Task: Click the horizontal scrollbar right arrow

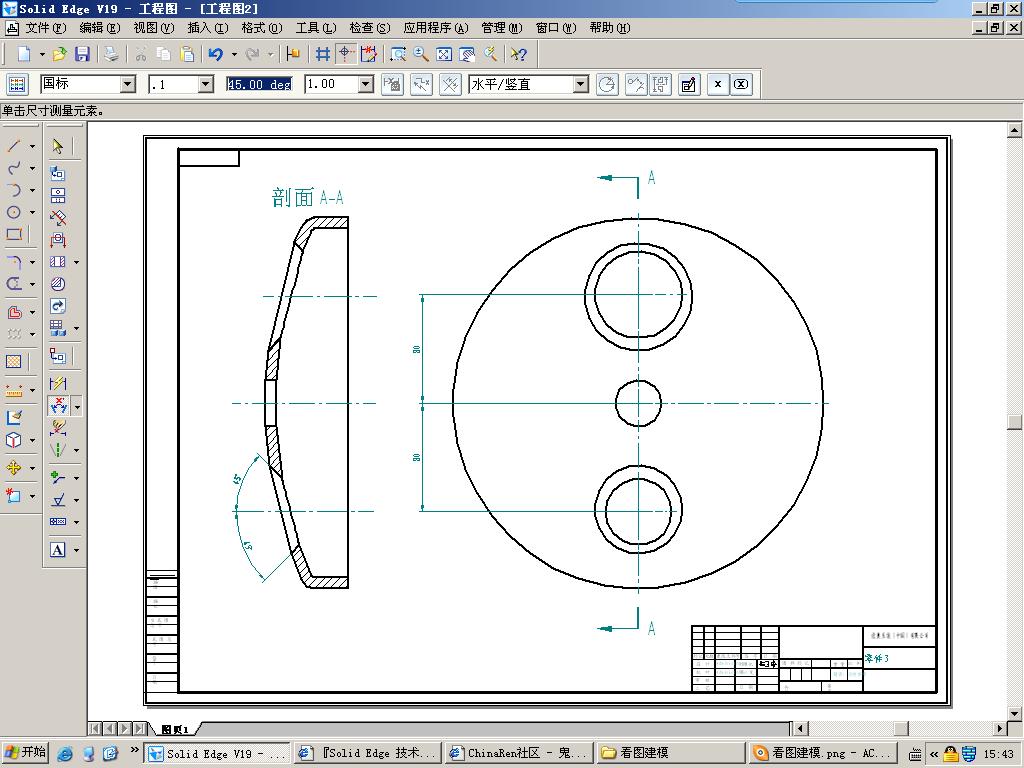Action: pyautogui.click(x=1000, y=728)
